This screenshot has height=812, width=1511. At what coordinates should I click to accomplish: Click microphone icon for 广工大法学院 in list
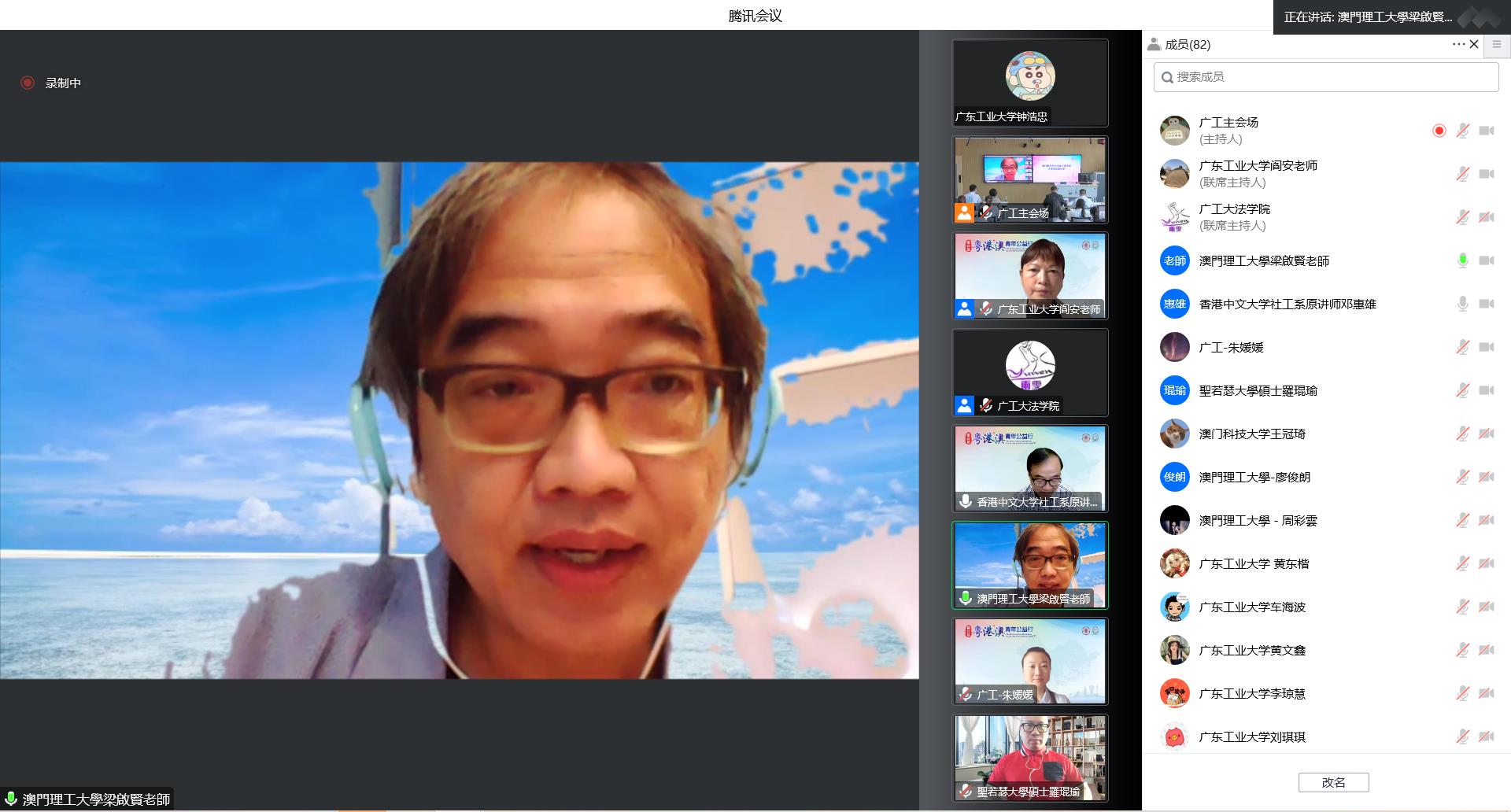[x=1462, y=217]
